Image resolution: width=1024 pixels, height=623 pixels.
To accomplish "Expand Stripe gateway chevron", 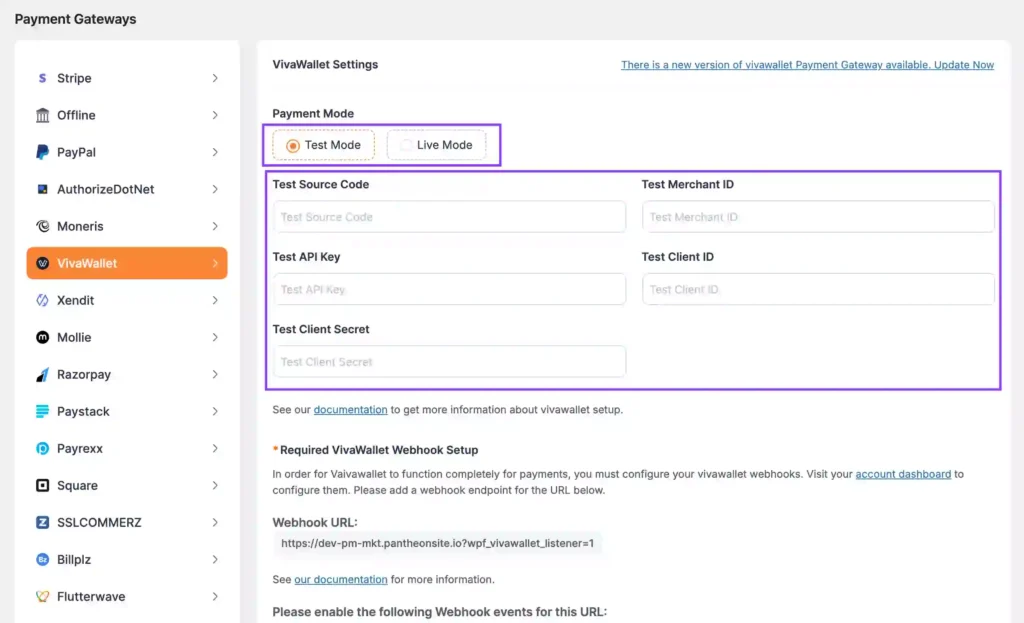I will point(215,78).
